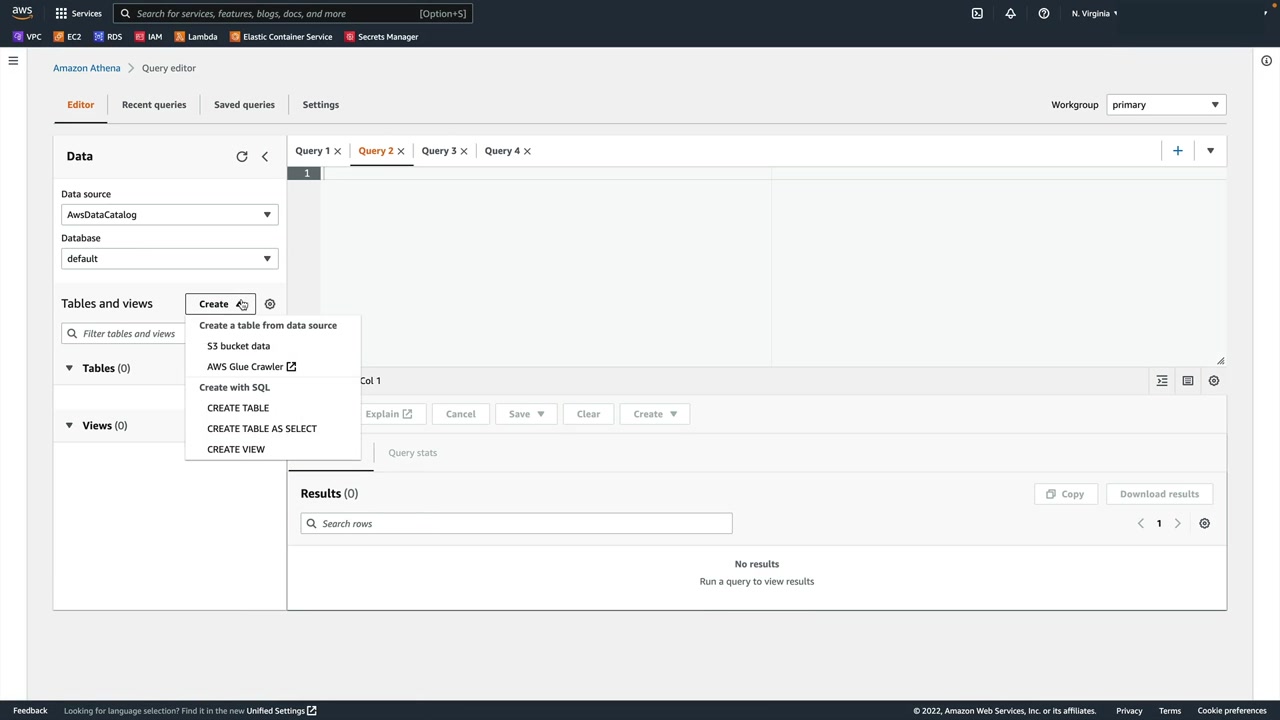Refresh the Data panel
The height and width of the screenshot is (720, 1280).
pos(242,156)
